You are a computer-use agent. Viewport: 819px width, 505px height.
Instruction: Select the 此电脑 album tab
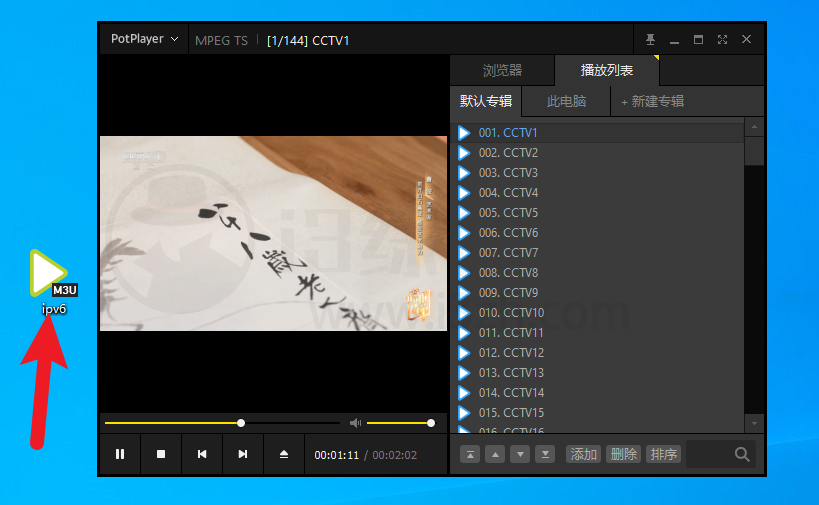[566, 101]
